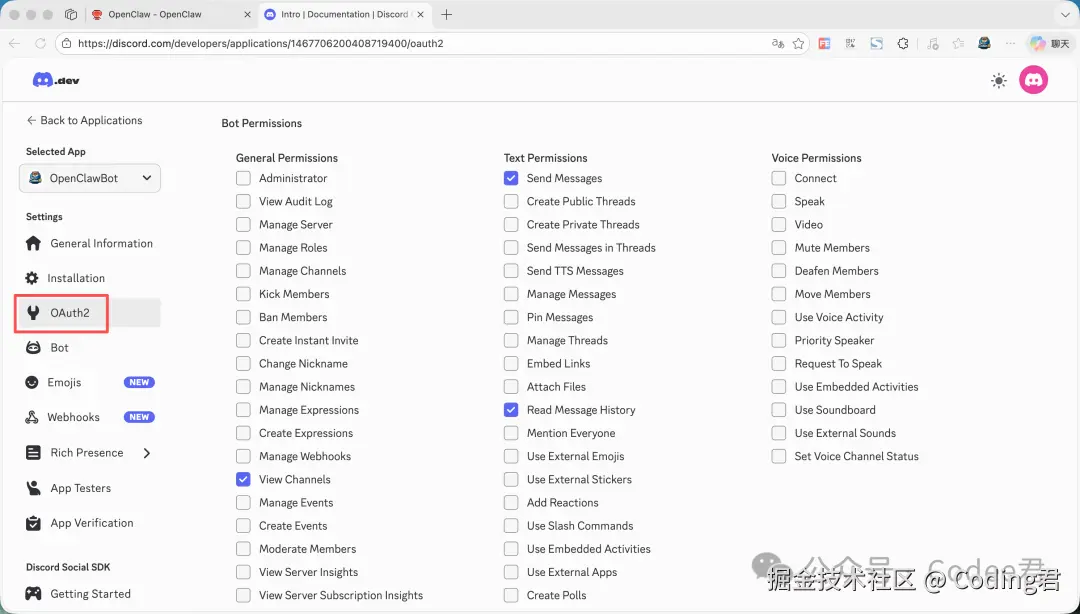Open the Emojis page
Viewport: 1080px width, 614px height.
[64, 382]
